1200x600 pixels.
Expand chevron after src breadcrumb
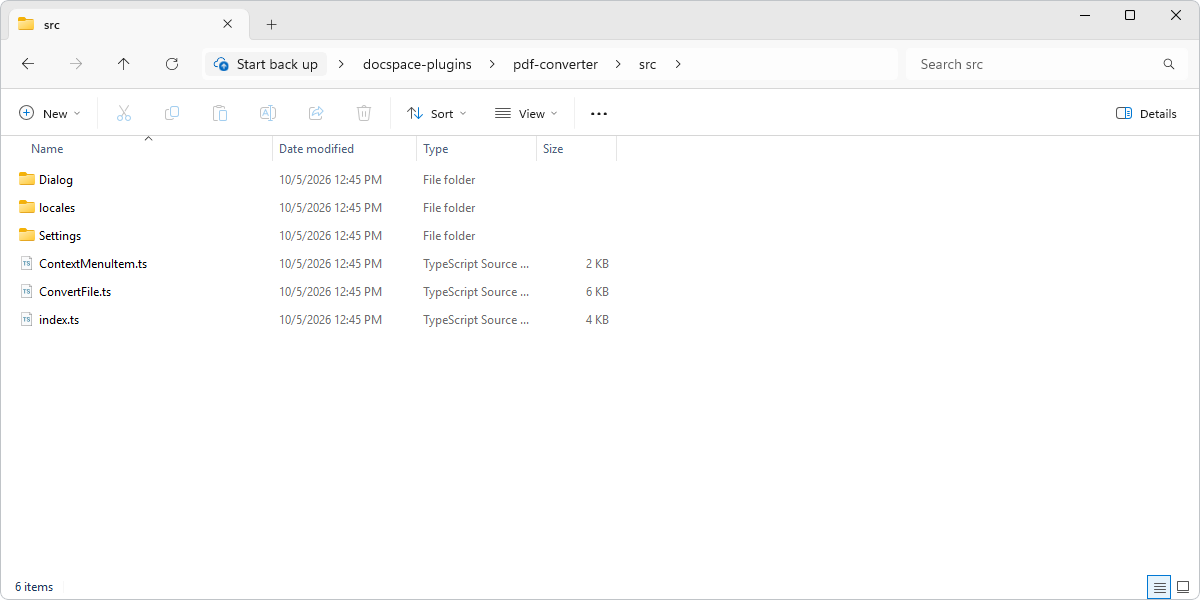click(678, 64)
